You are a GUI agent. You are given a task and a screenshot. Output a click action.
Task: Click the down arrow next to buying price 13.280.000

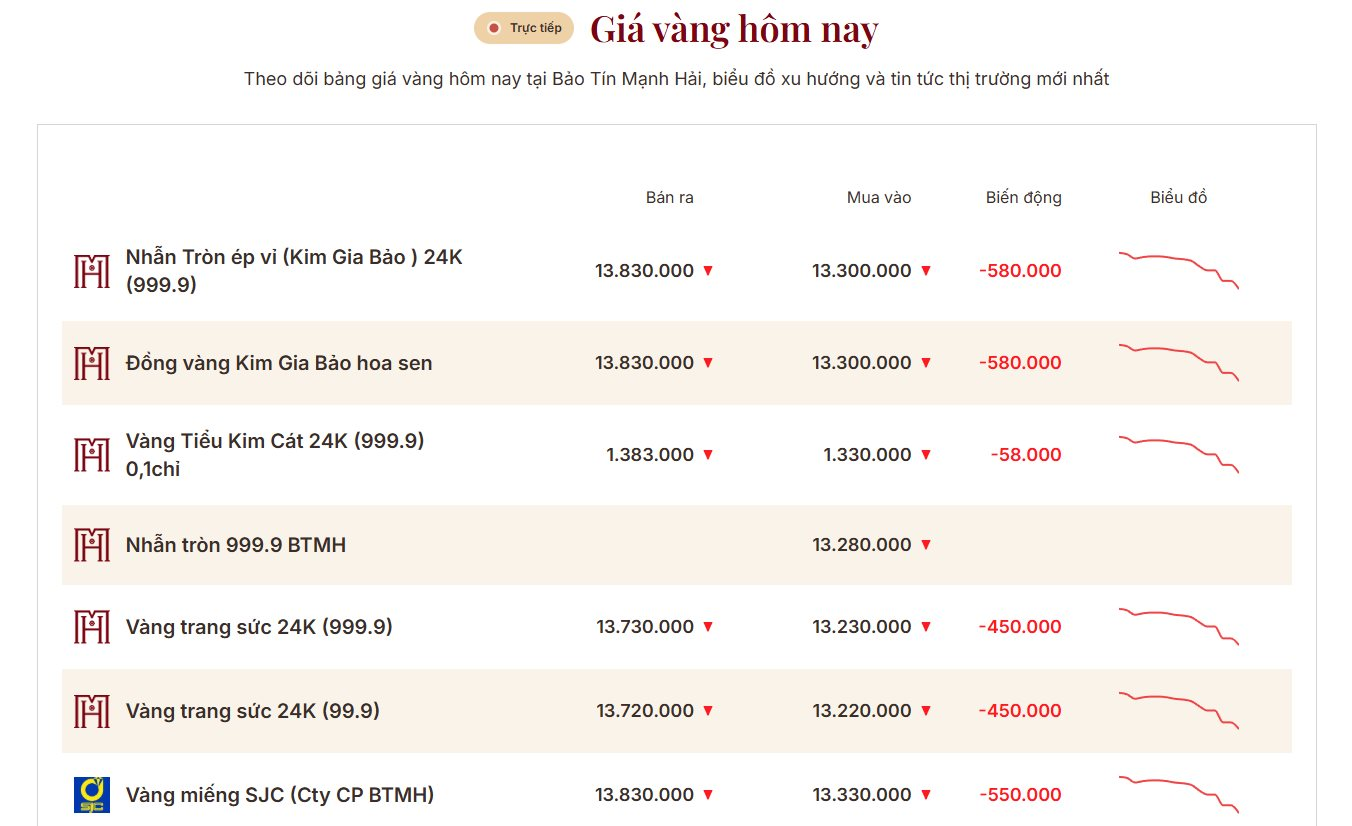(x=926, y=545)
